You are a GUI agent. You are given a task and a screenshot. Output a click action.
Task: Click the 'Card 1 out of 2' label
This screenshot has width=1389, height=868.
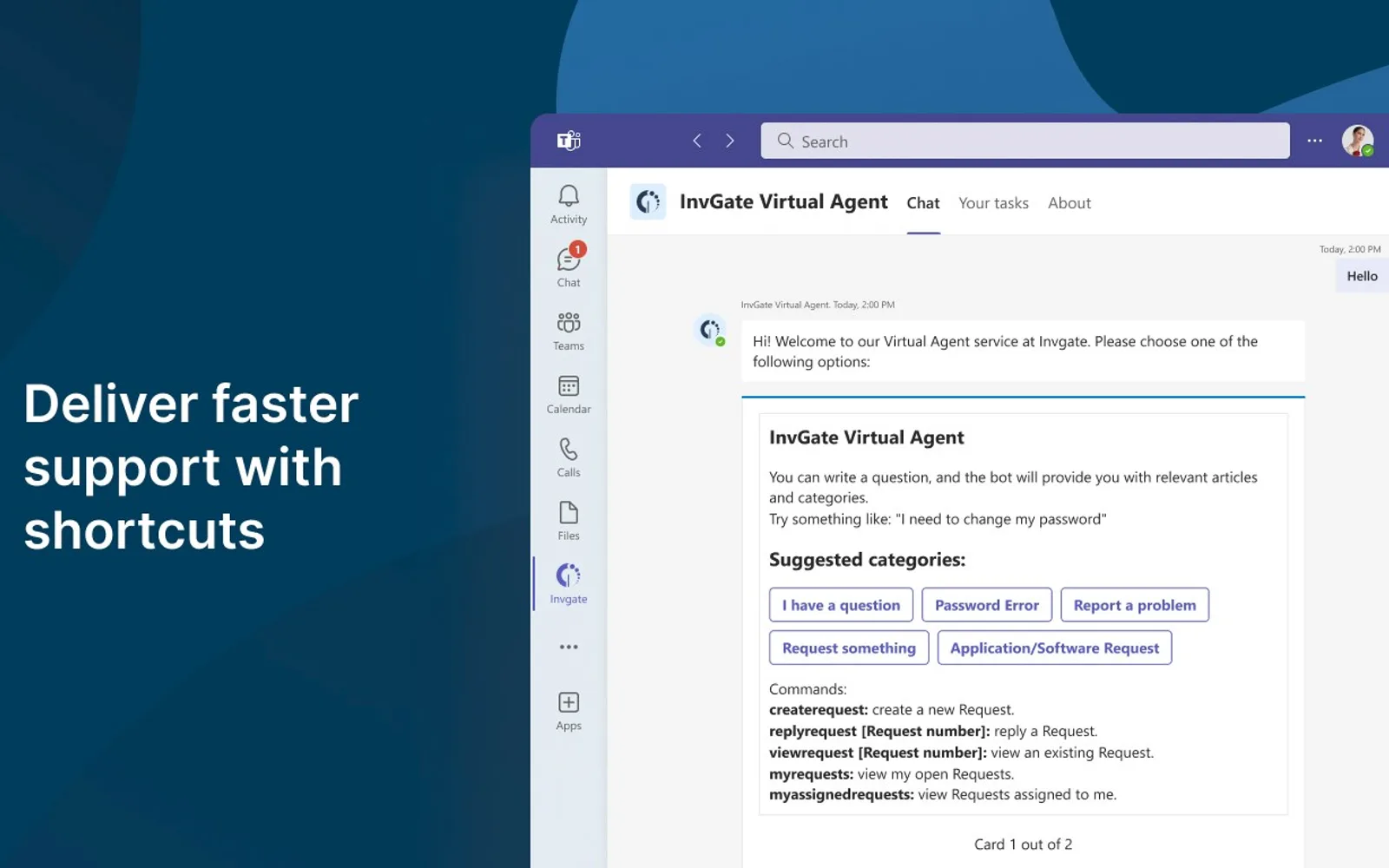pos(1023,845)
